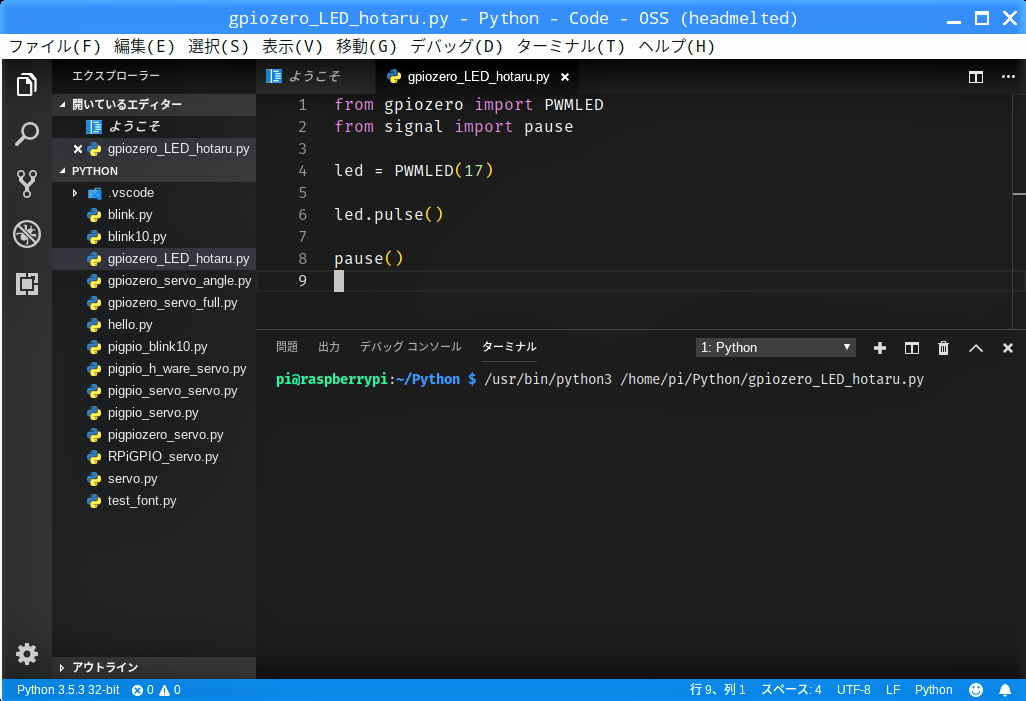Change encoding via UTF-8 status item
The height and width of the screenshot is (701, 1026).
click(853, 690)
